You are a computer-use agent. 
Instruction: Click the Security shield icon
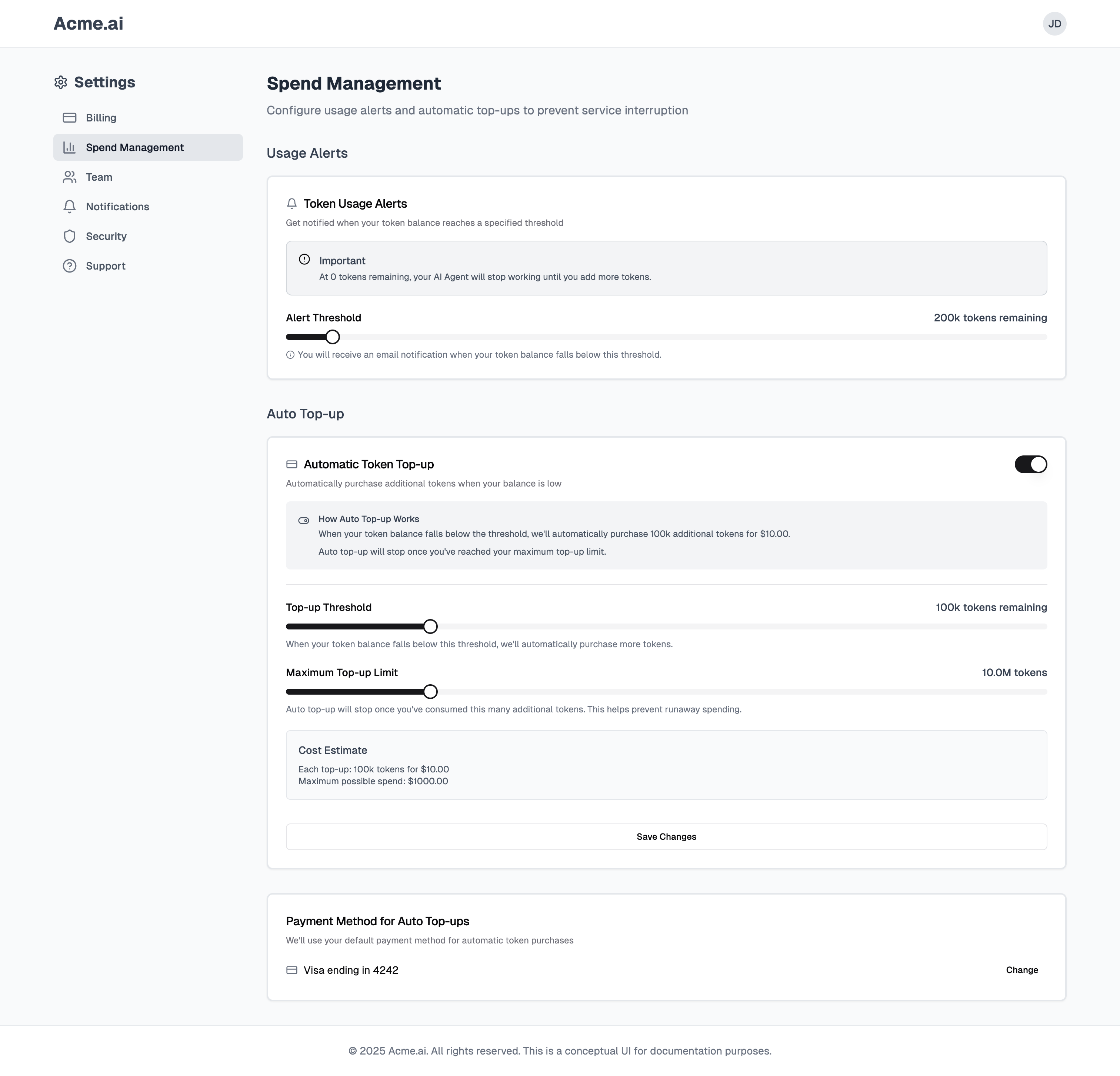70,237
